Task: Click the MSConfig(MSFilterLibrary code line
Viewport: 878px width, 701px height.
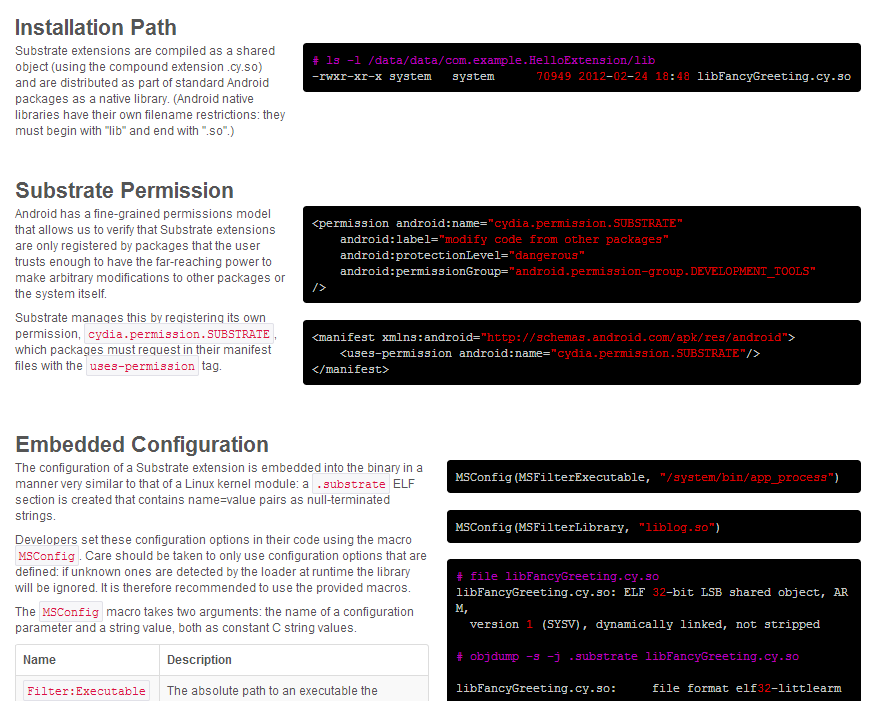Action: (x=588, y=527)
